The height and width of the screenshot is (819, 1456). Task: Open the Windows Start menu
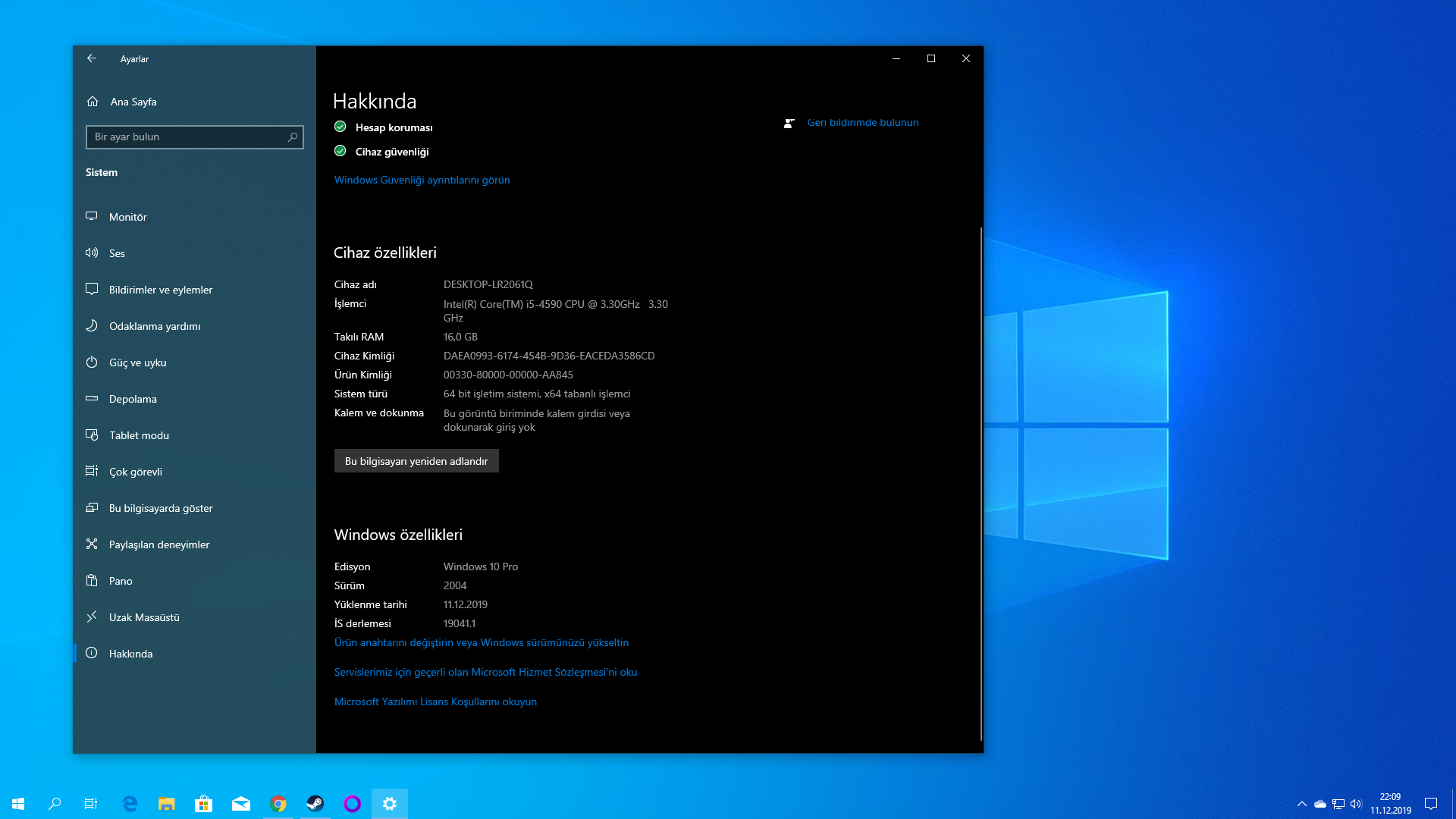click(18, 804)
